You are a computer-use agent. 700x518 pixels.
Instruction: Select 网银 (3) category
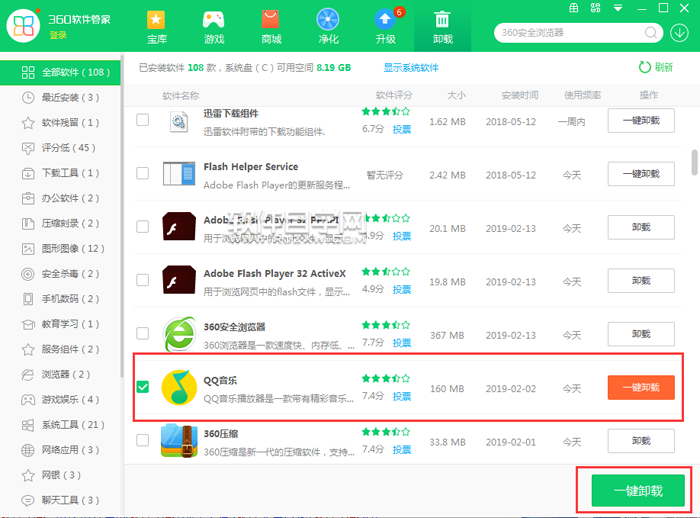tap(60, 475)
